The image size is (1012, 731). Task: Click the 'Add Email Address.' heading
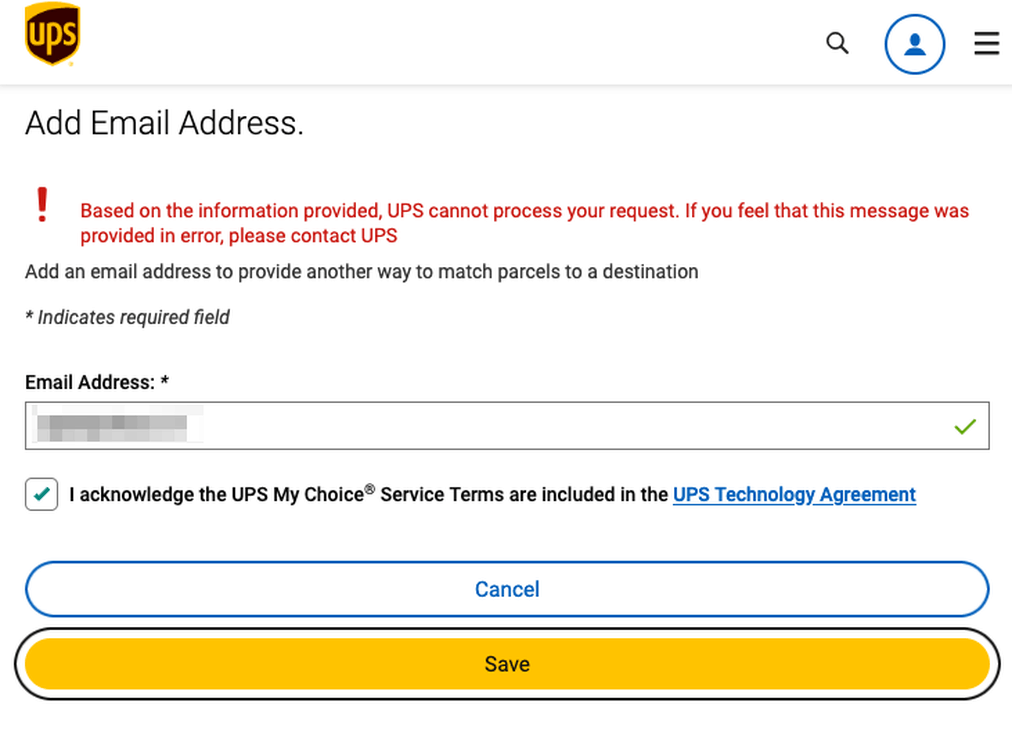164,123
